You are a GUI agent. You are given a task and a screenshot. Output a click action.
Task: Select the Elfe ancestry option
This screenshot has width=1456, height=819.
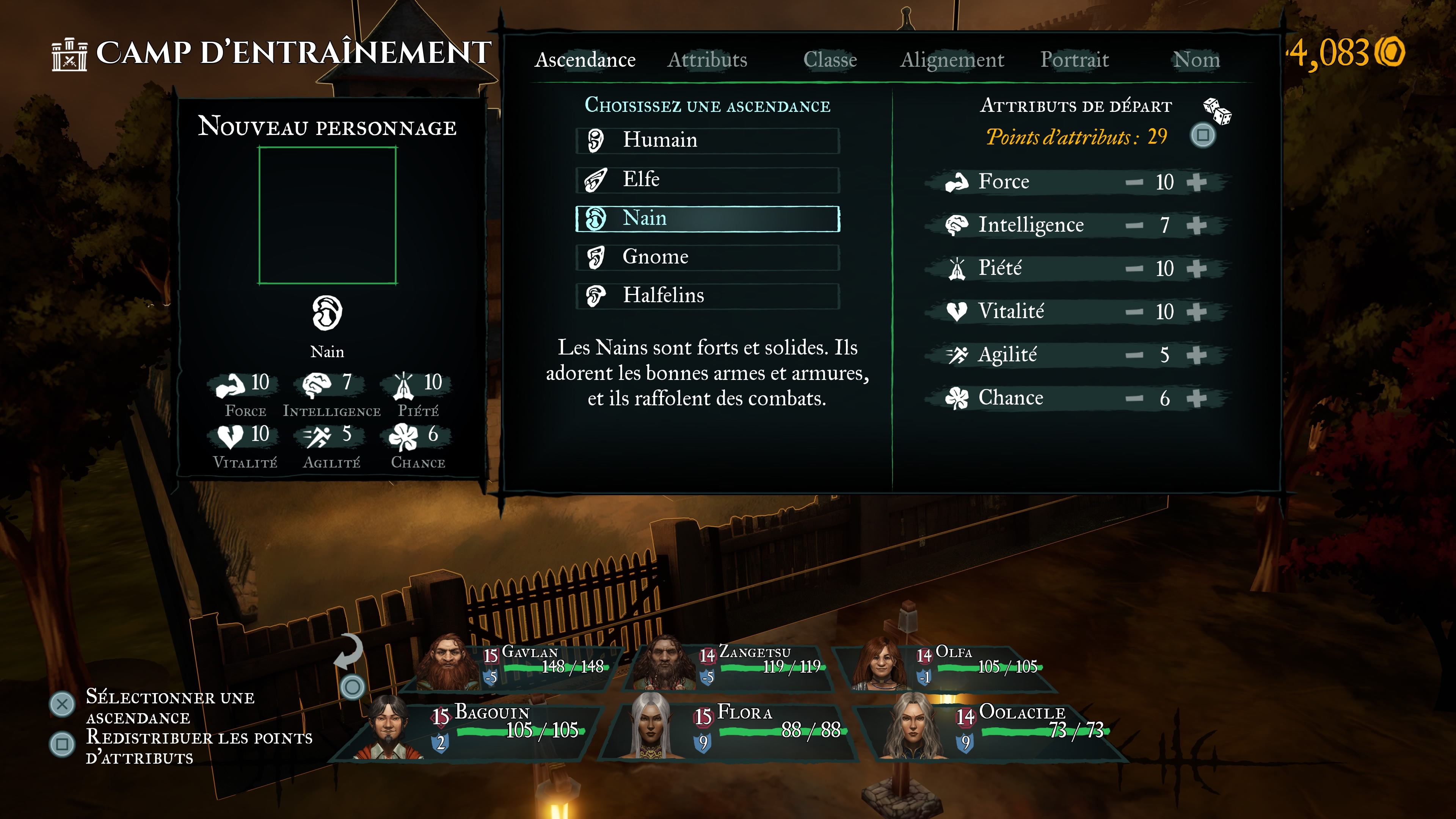708,180
